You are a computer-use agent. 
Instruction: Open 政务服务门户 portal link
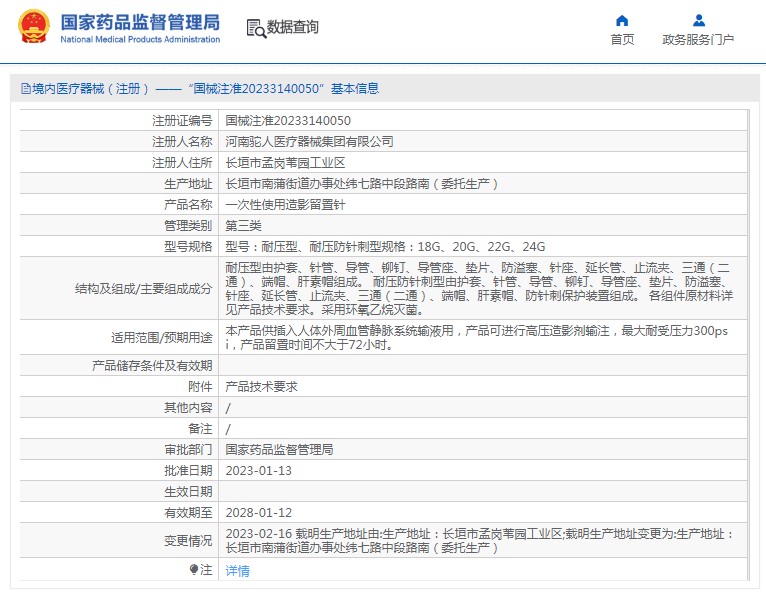tap(699, 40)
